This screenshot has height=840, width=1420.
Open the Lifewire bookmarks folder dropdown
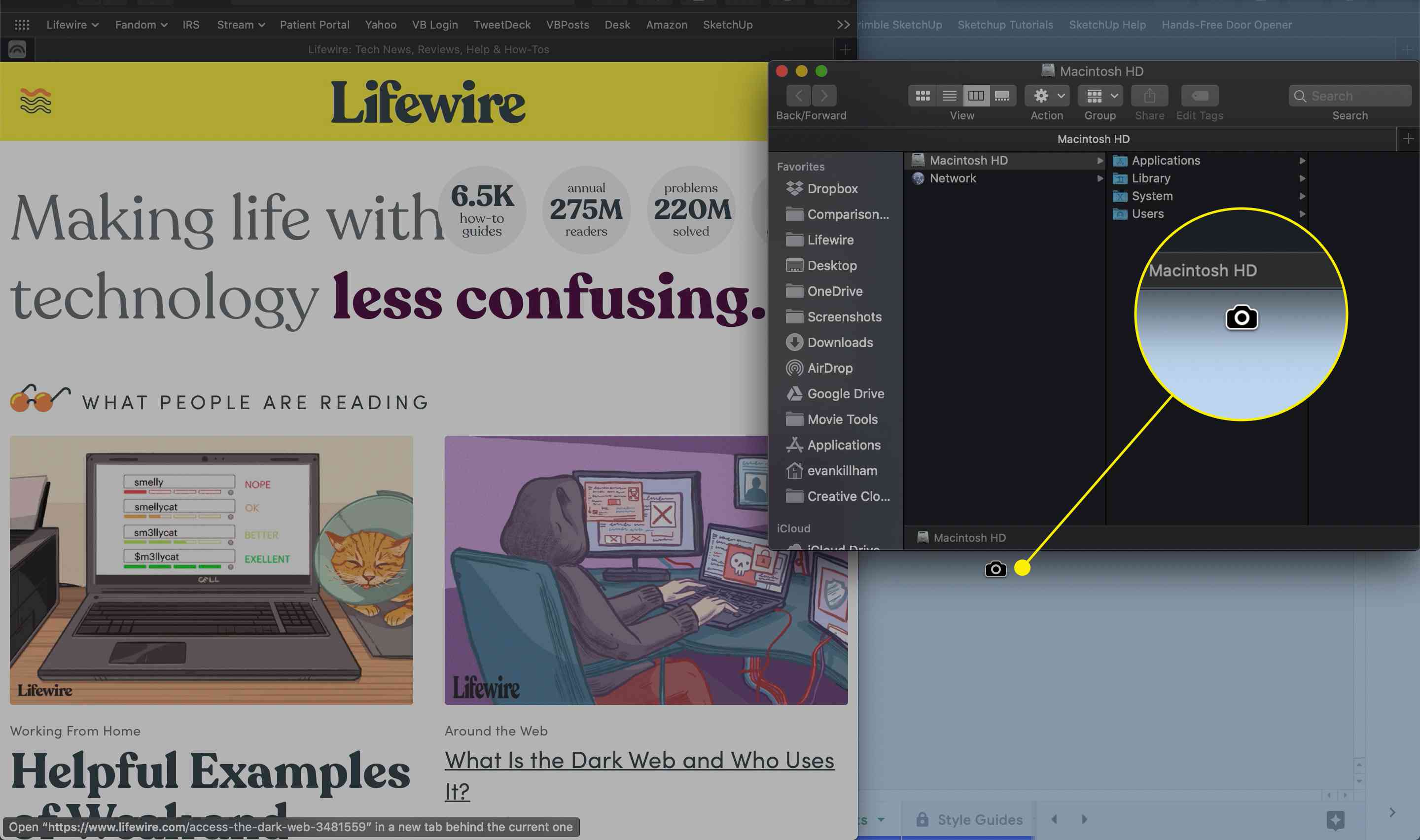tap(72, 25)
